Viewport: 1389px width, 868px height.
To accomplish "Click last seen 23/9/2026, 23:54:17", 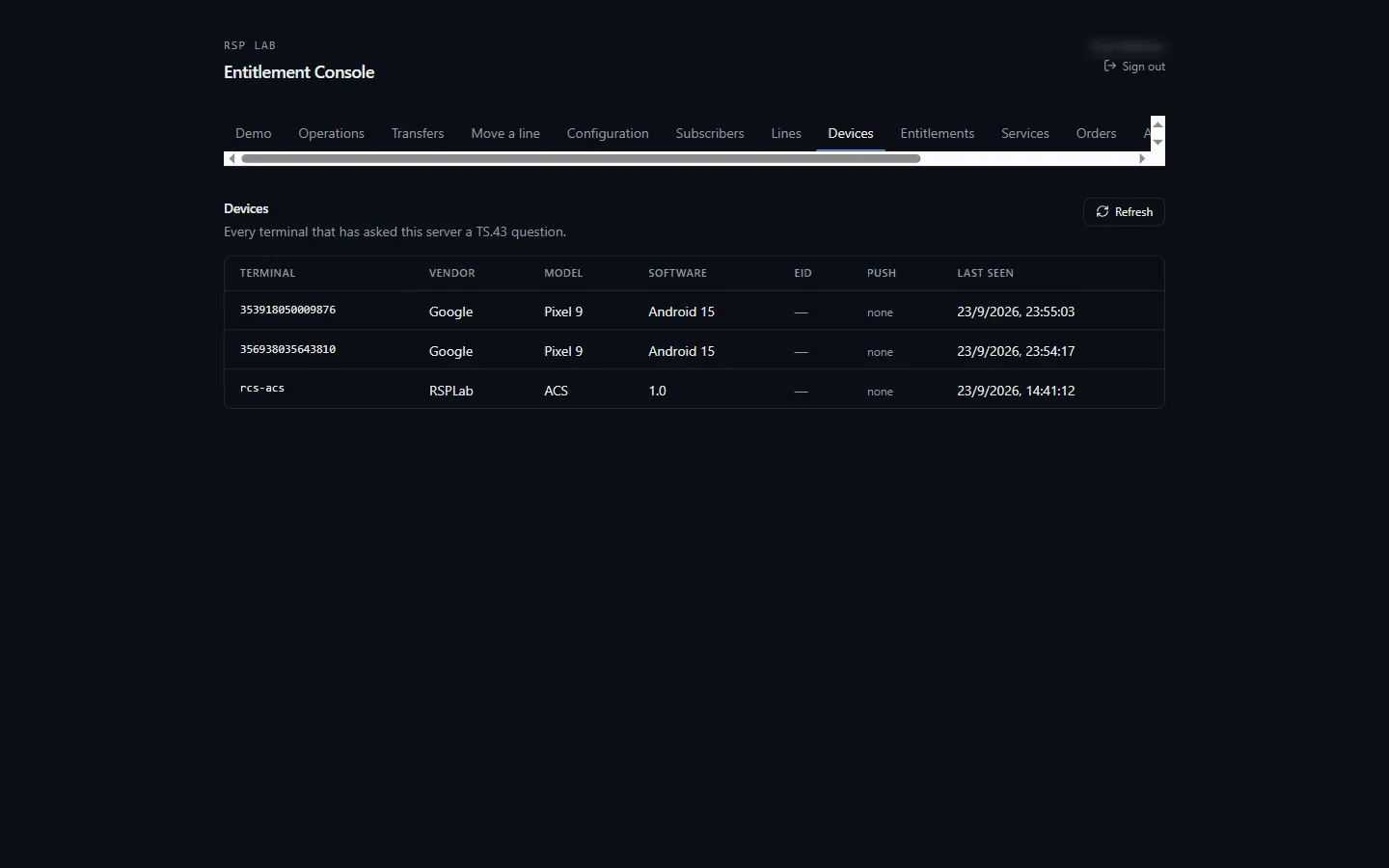I will (x=1016, y=351).
